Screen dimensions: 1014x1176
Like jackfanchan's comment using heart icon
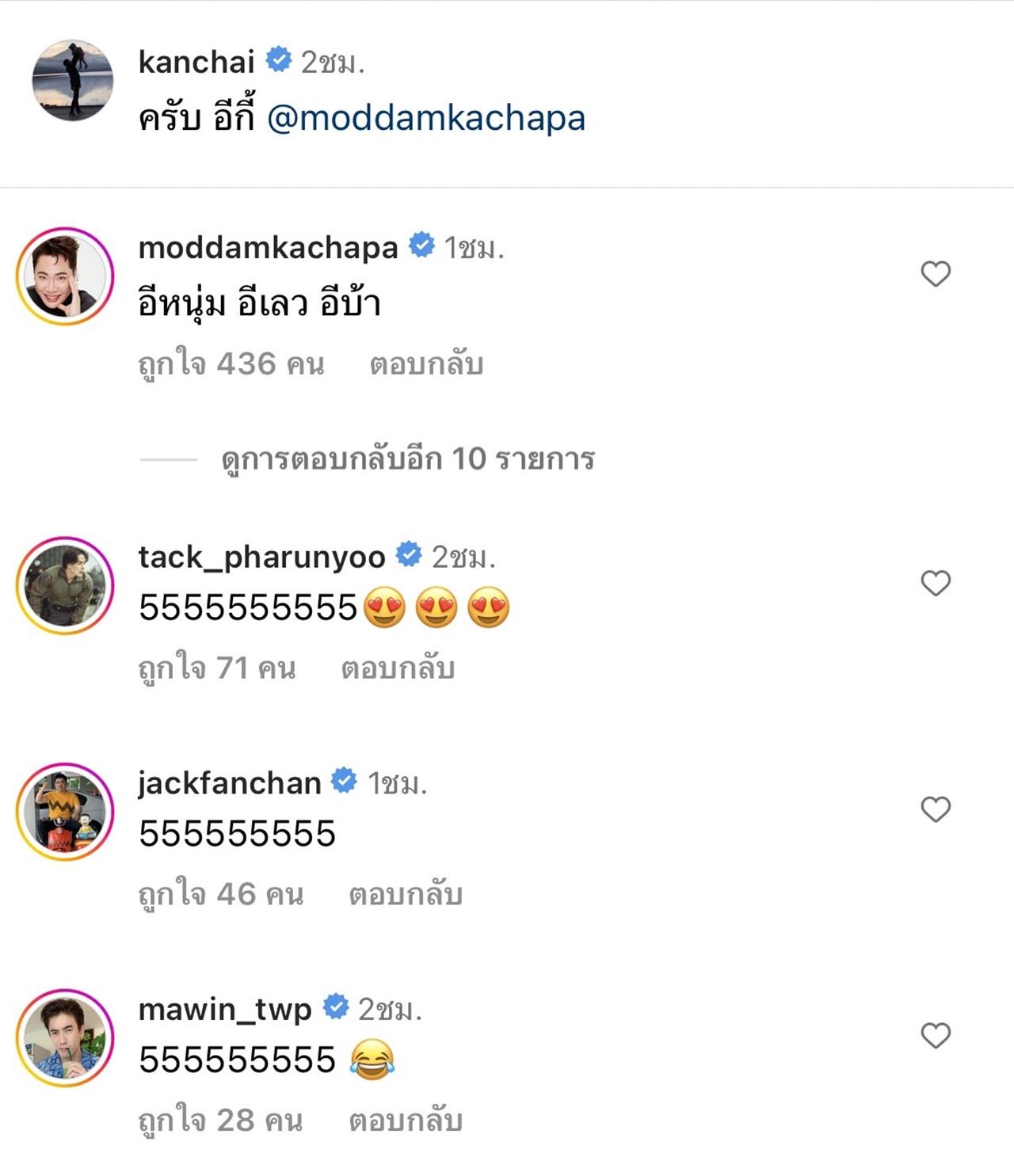936,809
